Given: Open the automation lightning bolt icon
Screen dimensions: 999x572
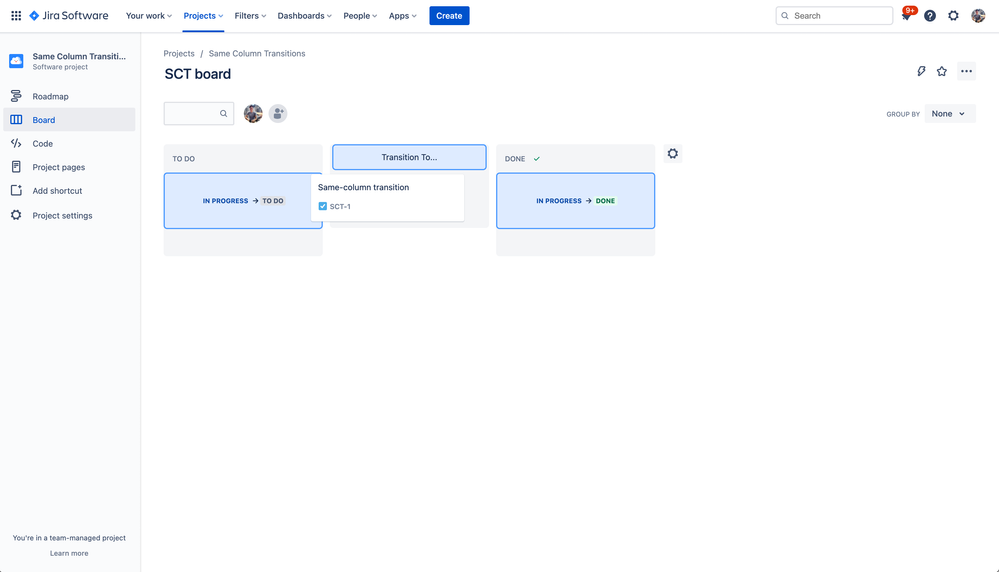Looking at the screenshot, I should pyautogui.click(x=921, y=71).
